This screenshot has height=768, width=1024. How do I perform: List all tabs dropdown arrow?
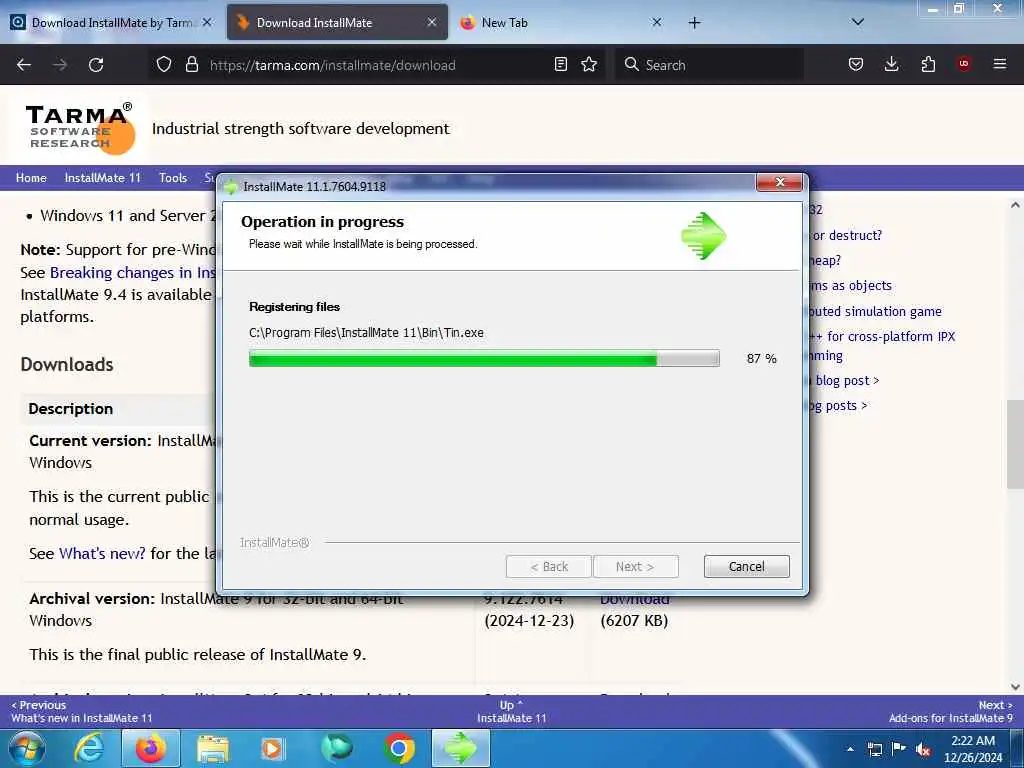pyautogui.click(x=857, y=22)
